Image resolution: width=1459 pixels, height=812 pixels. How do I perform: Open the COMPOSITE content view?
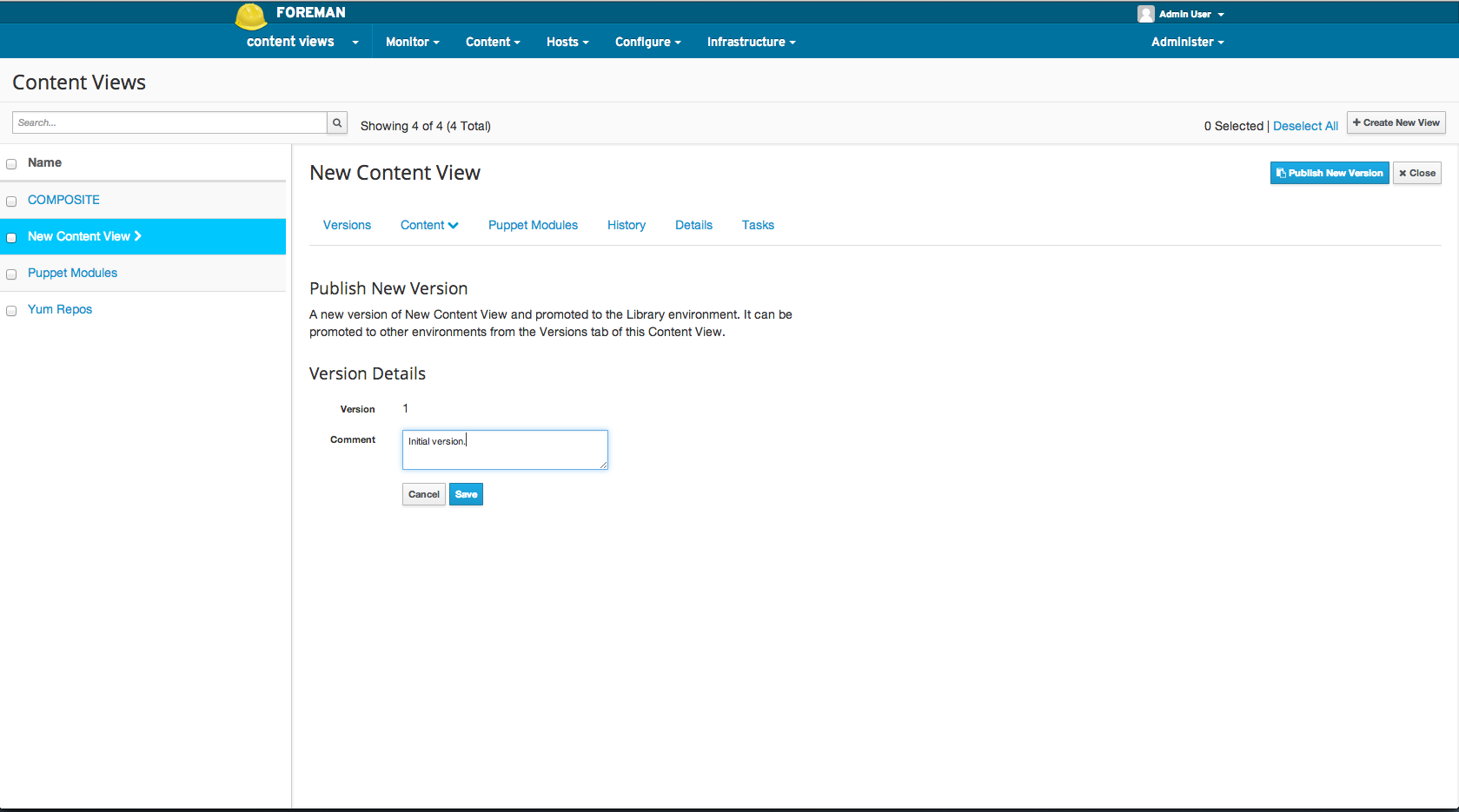[x=63, y=200]
